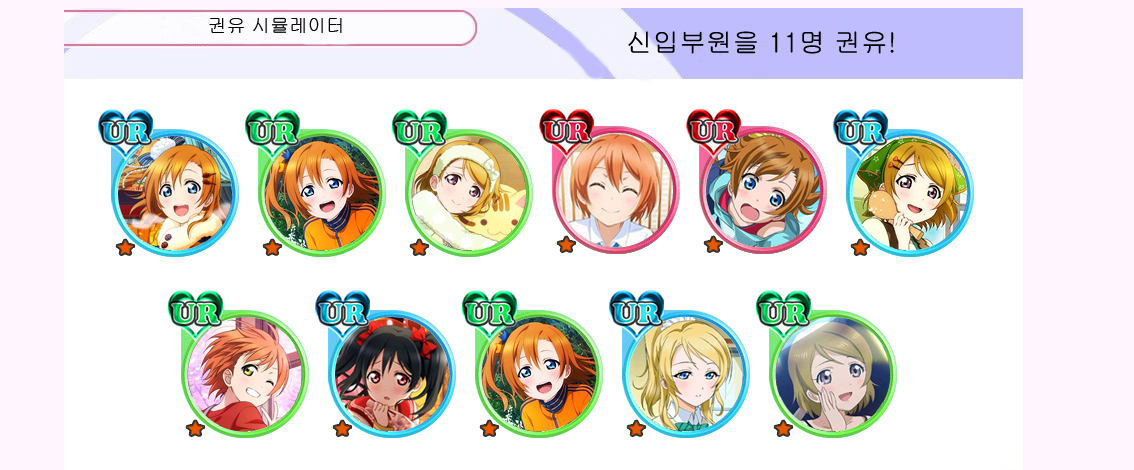Click the orange star under the bandana Hanayo card

click(860, 248)
